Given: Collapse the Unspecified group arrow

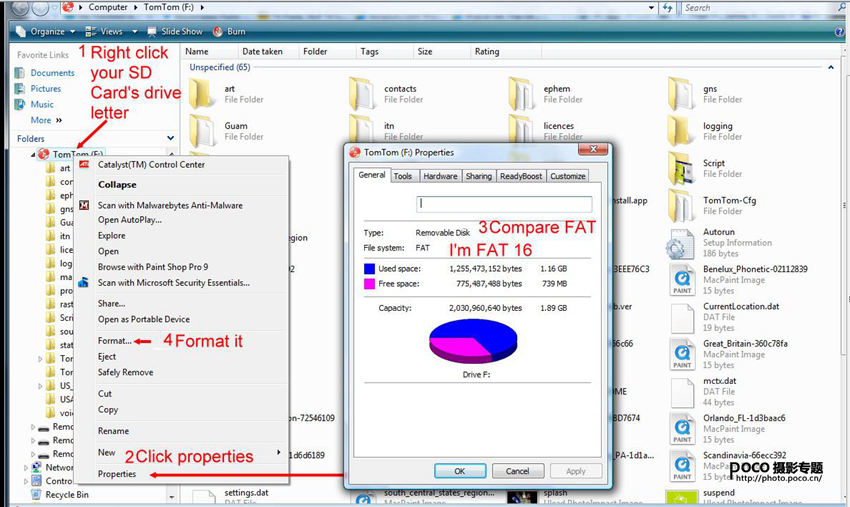Looking at the screenshot, I should click(830, 67).
